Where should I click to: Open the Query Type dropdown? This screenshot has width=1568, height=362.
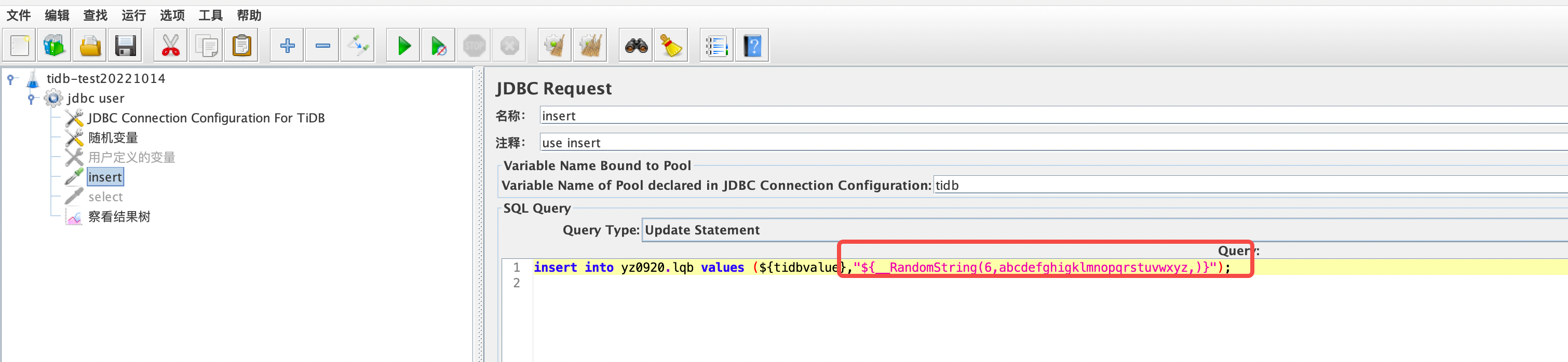[1105, 230]
